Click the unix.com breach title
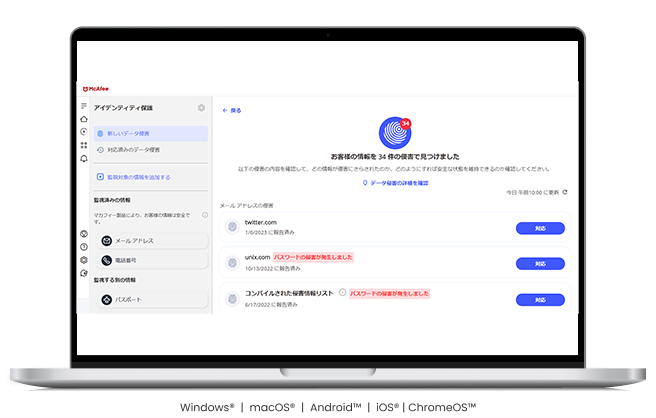This screenshot has height=418, width=656. click(x=257, y=257)
